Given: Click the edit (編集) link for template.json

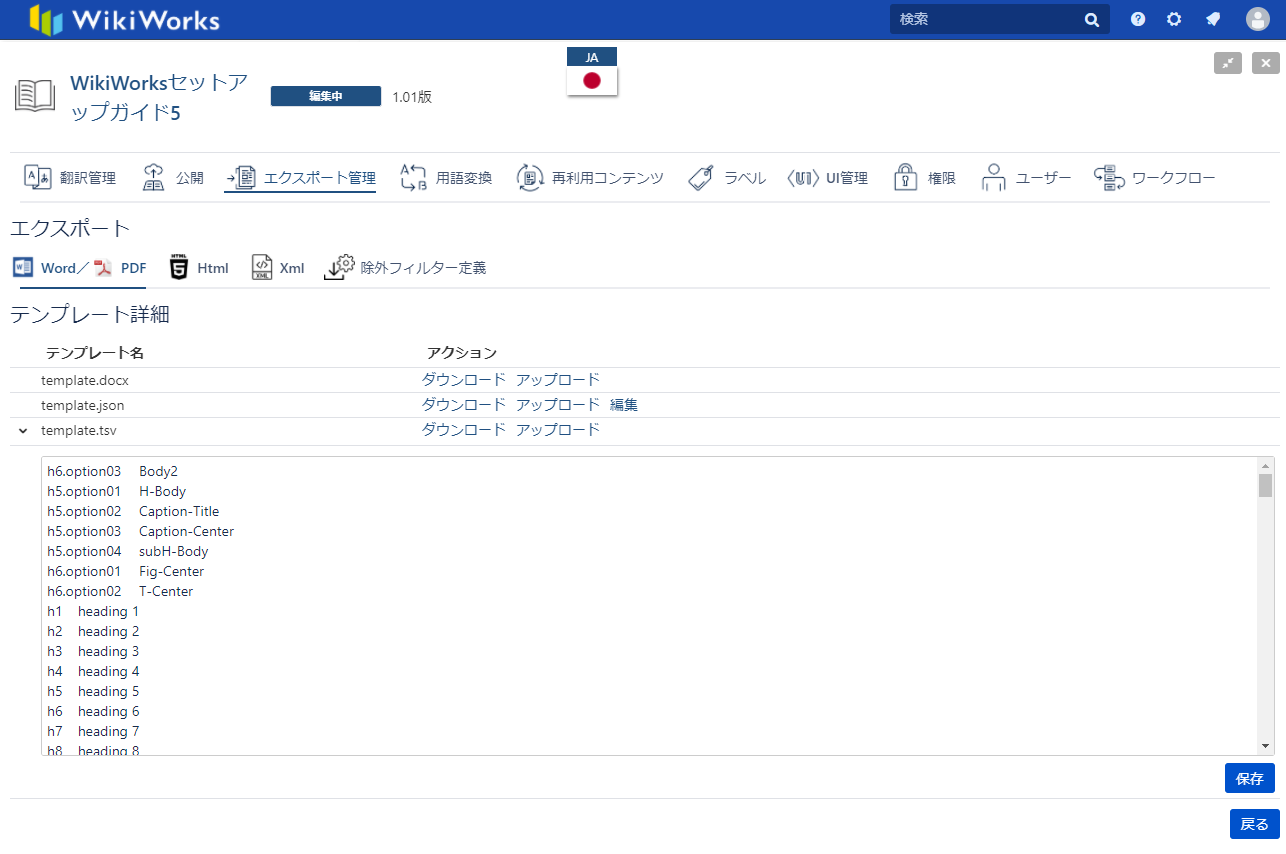Looking at the screenshot, I should point(623,405).
